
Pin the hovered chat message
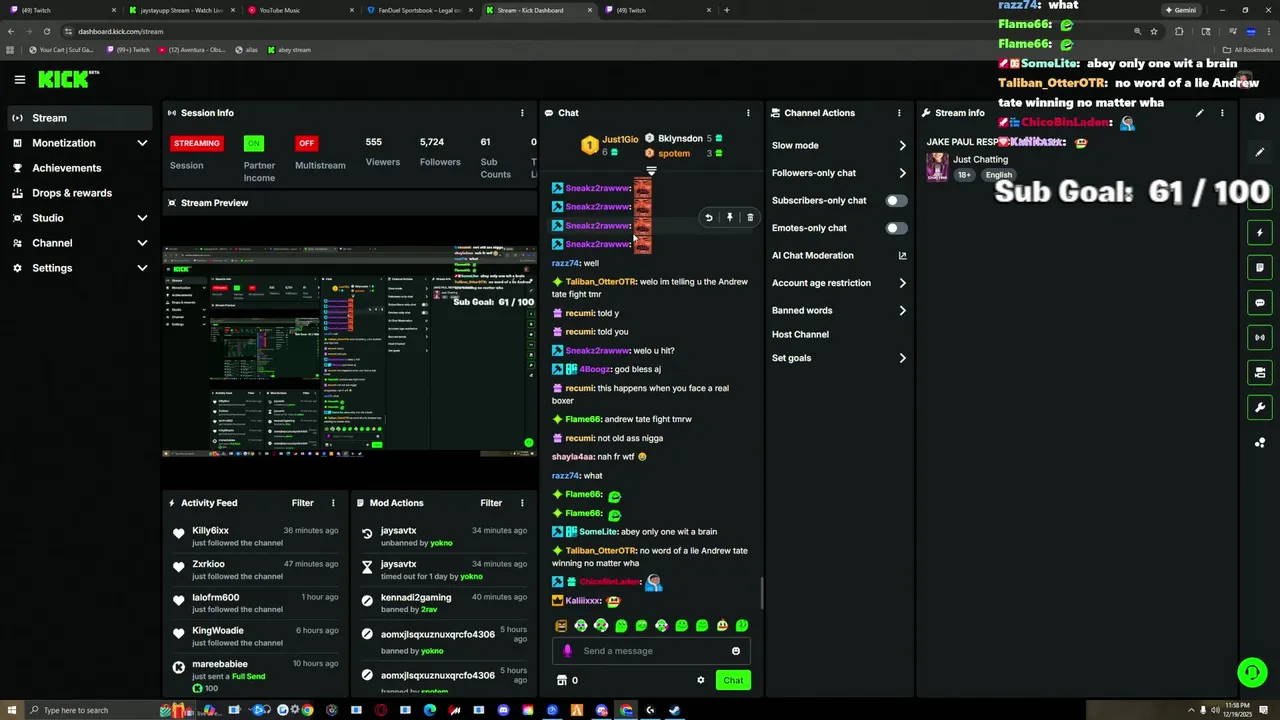pos(729,217)
